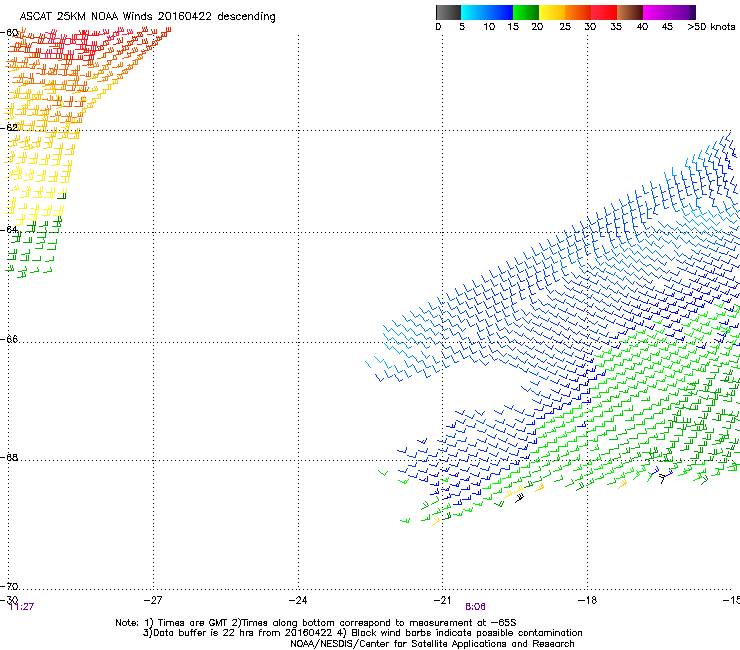The image size is (740, 650).
Task: Click the latitude label -70
Action: pyautogui.click(x=9, y=586)
